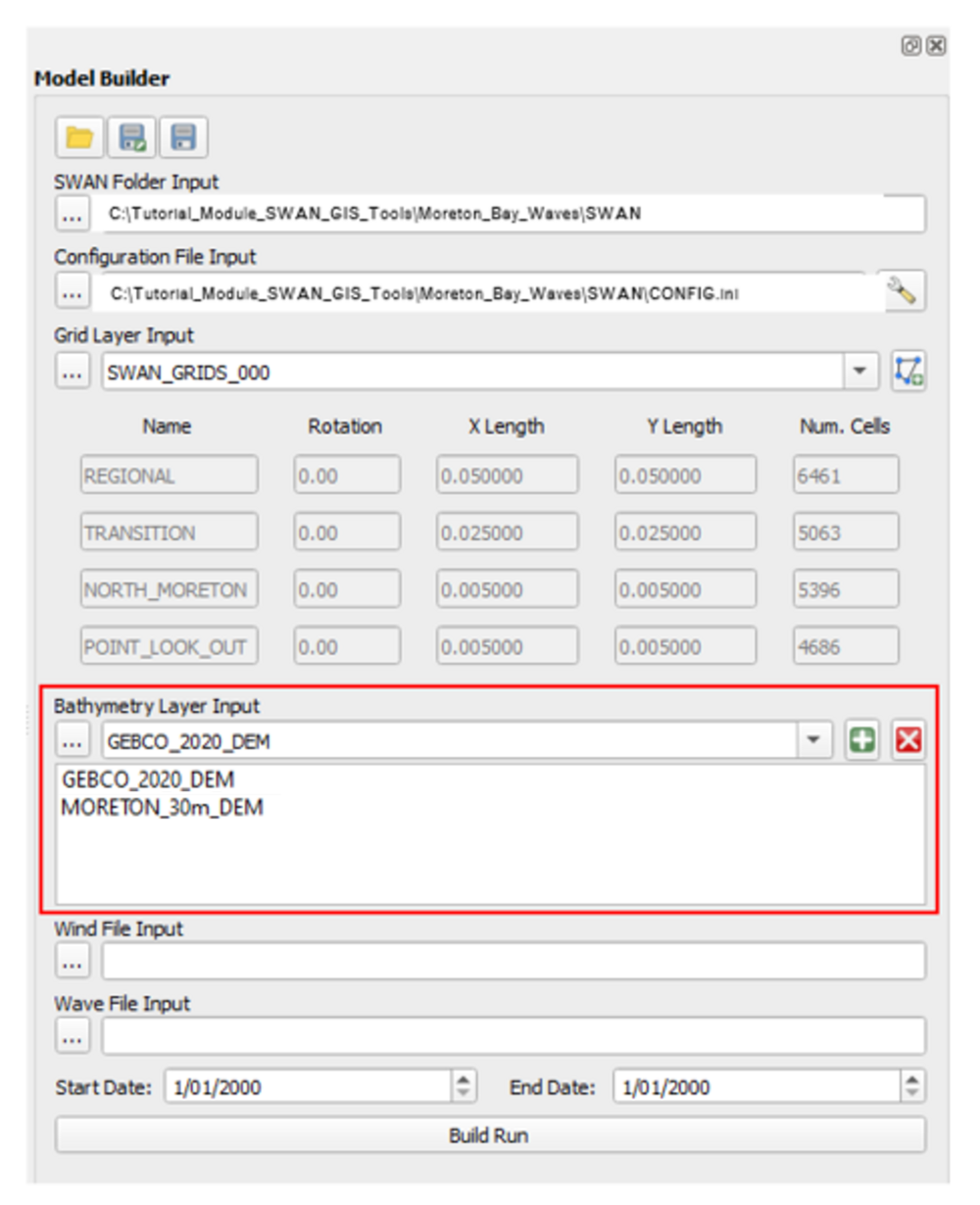Remove selected bathymetry layer with the red X
Viewport: 980px width, 1205px height.
pyautogui.click(x=906, y=741)
